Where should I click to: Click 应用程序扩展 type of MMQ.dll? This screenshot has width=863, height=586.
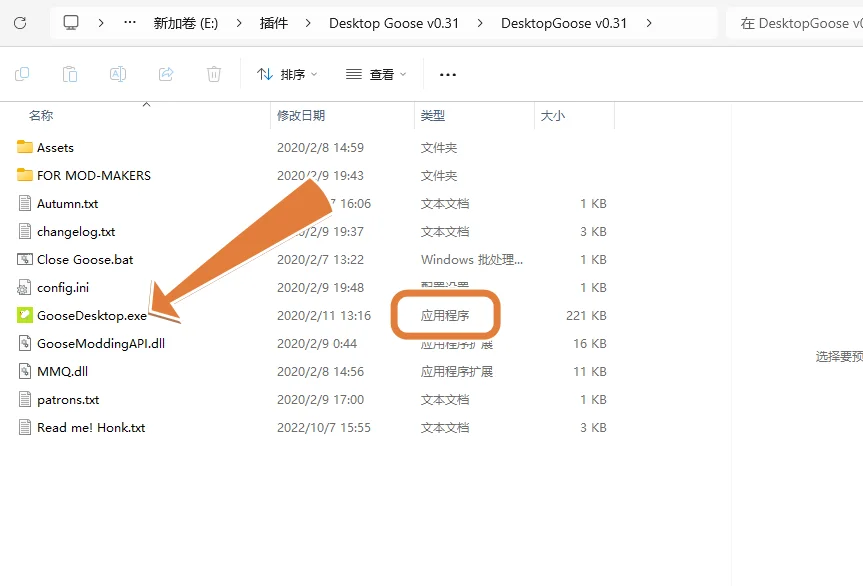point(456,372)
